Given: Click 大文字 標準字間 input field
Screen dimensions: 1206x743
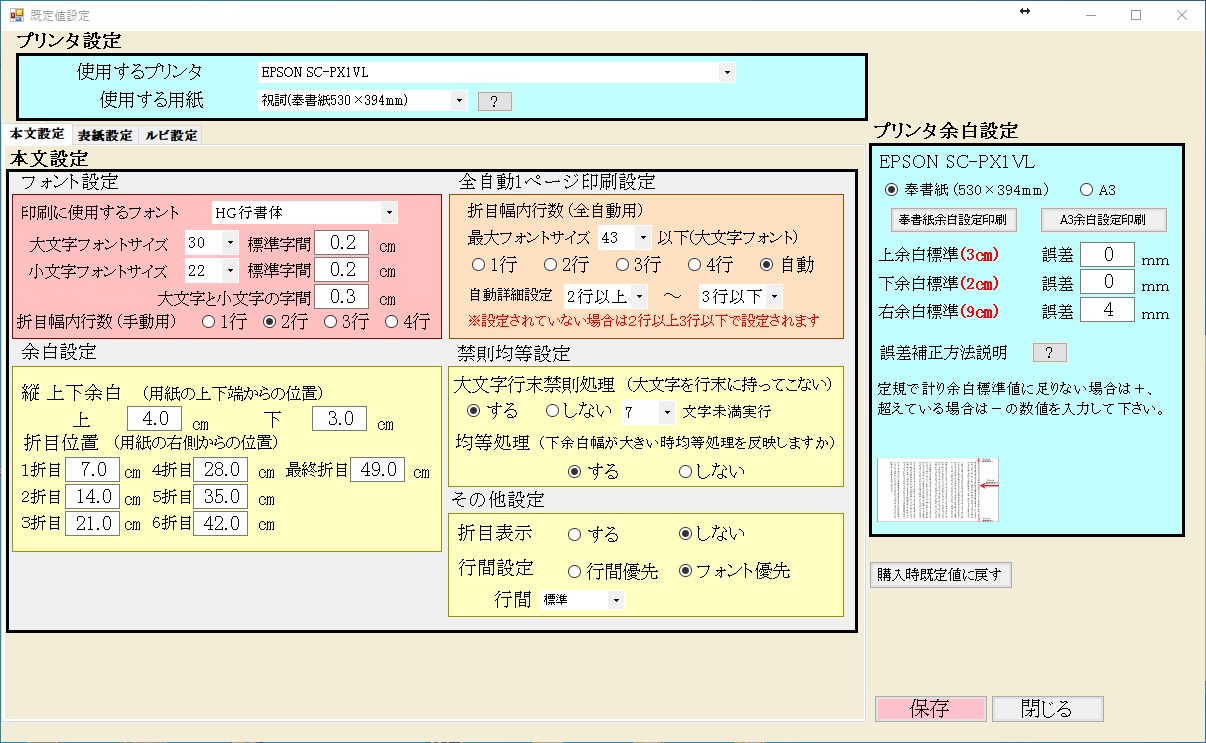Looking at the screenshot, I should [x=341, y=243].
